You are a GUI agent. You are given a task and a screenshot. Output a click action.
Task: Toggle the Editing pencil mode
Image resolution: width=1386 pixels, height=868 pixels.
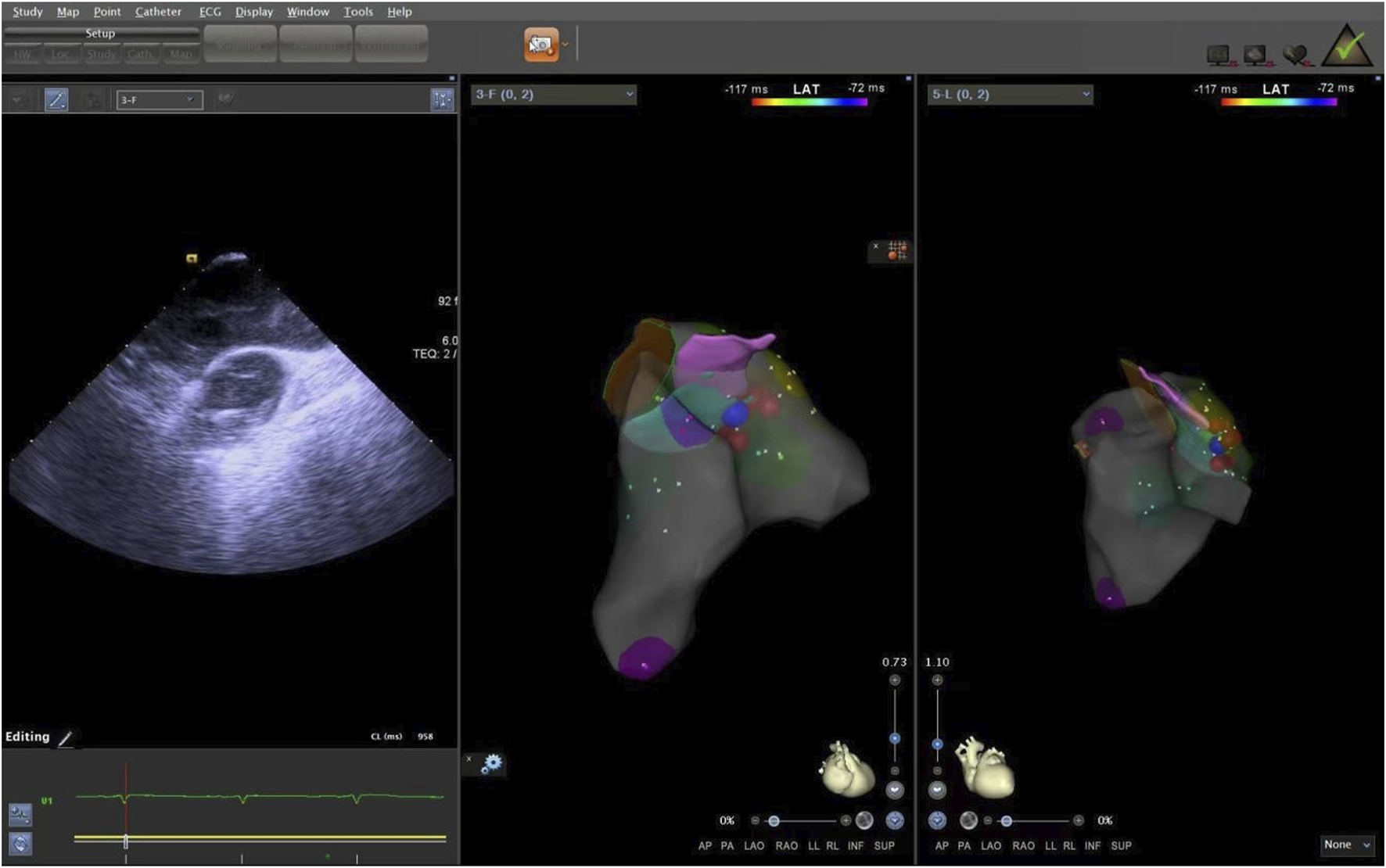(66, 738)
